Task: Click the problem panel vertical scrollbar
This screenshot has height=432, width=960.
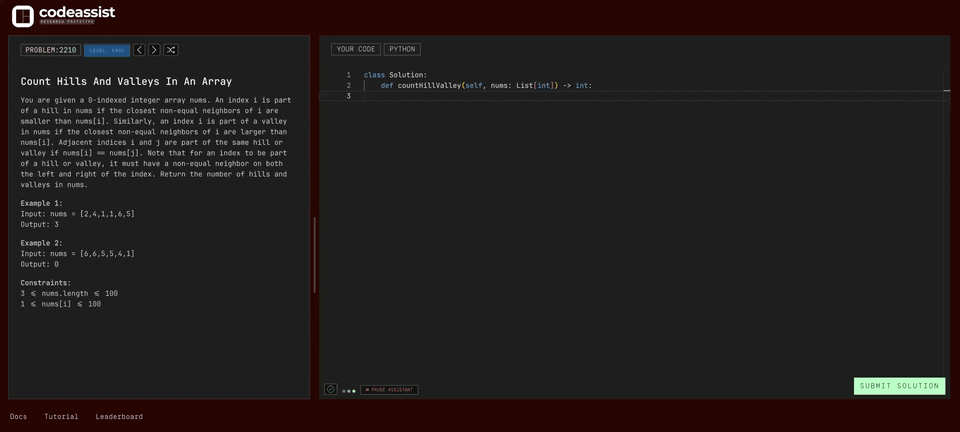Action: (x=314, y=254)
